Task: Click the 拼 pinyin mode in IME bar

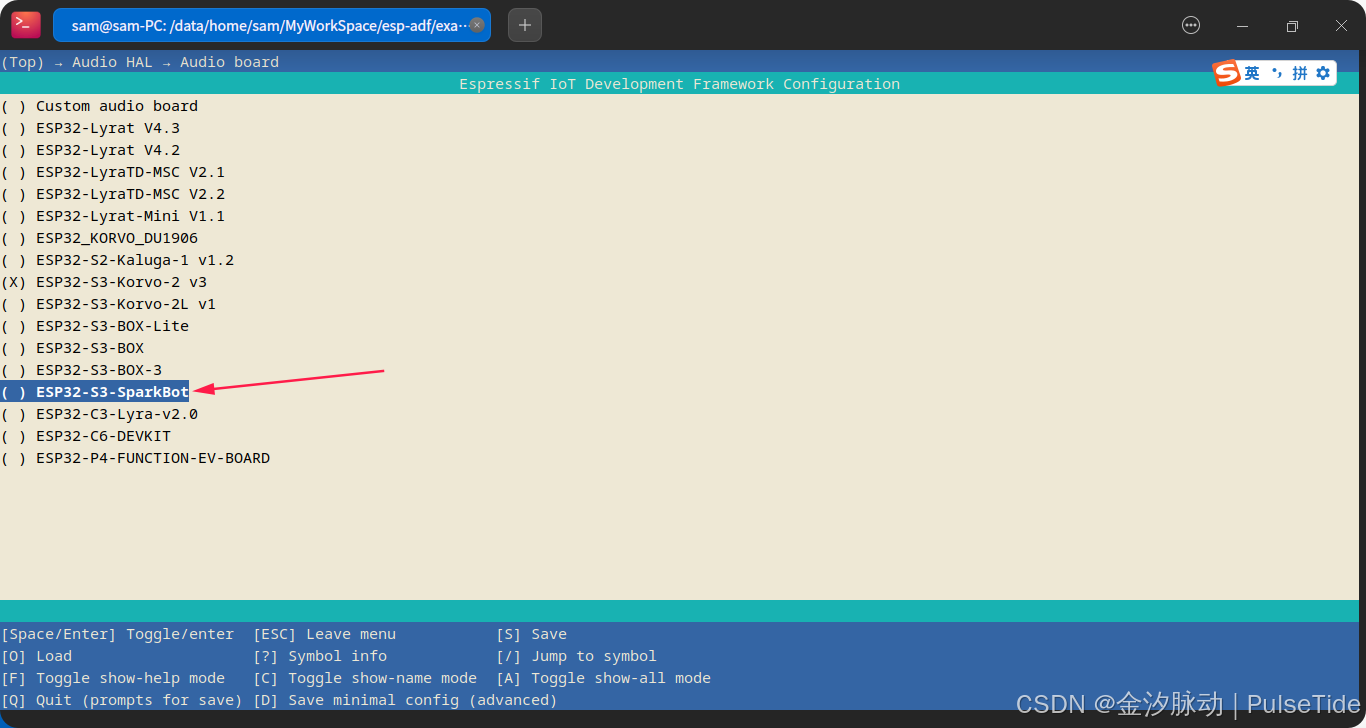Action: [x=1300, y=73]
